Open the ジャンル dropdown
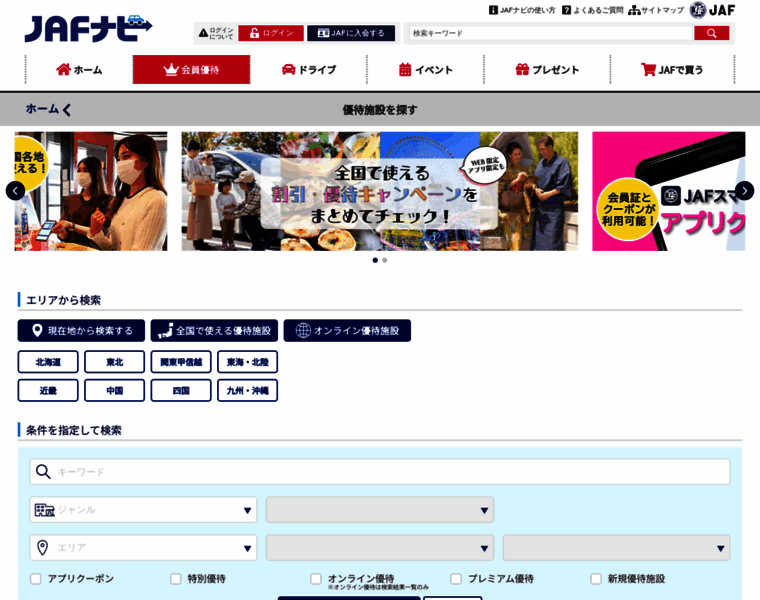The image size is (760, 600). tap(143, 510)
